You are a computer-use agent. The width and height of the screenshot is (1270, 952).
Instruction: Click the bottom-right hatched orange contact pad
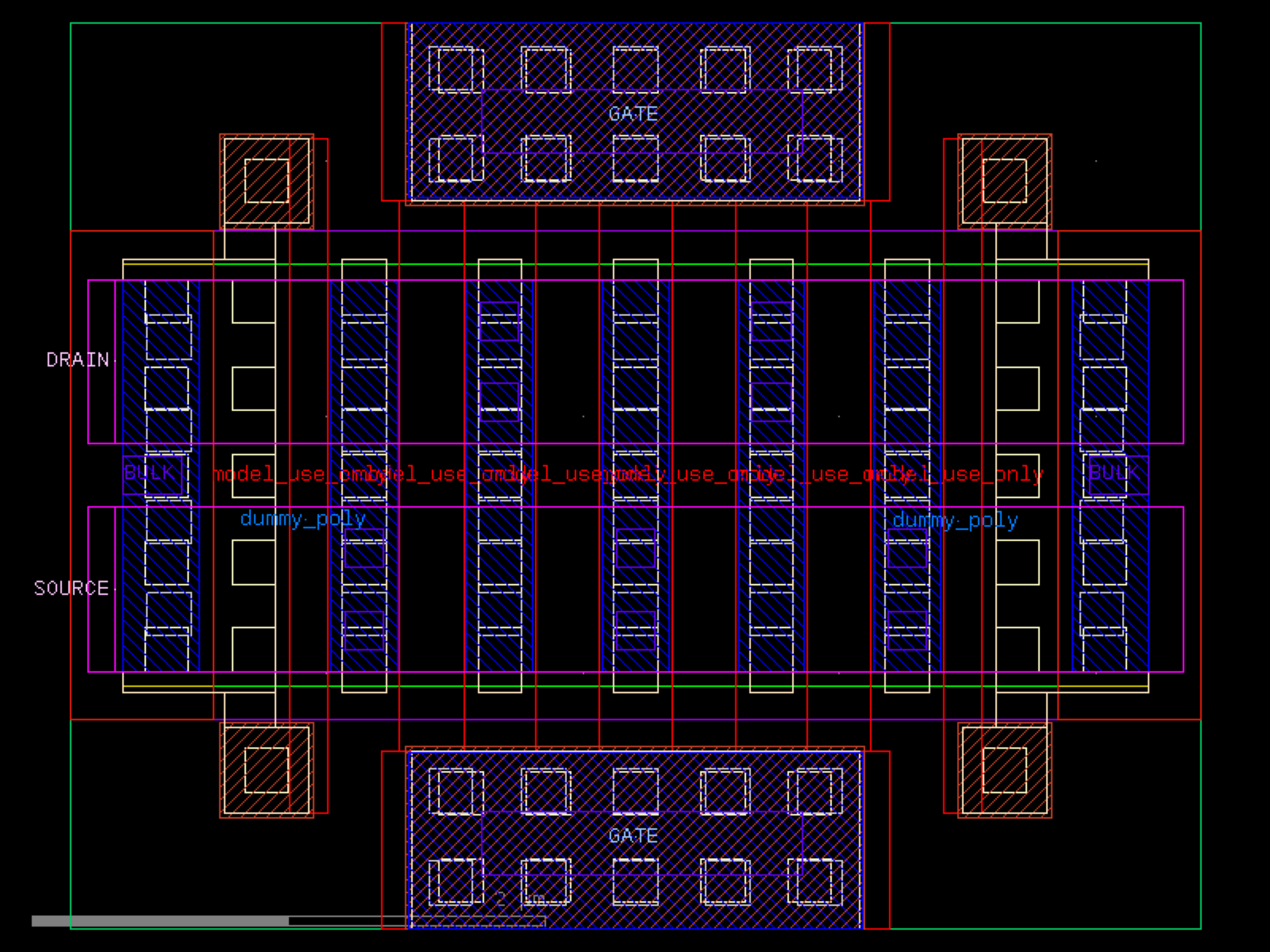1005,770
